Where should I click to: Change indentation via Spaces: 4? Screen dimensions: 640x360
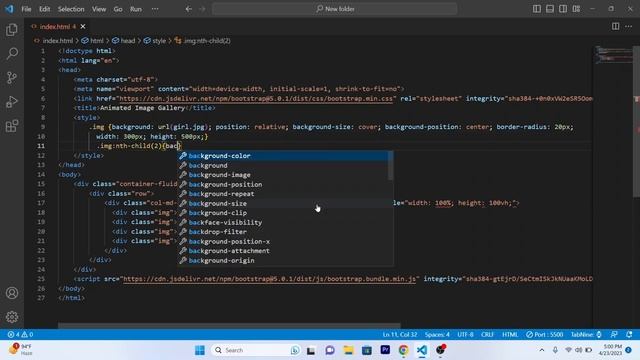point(437,334)
